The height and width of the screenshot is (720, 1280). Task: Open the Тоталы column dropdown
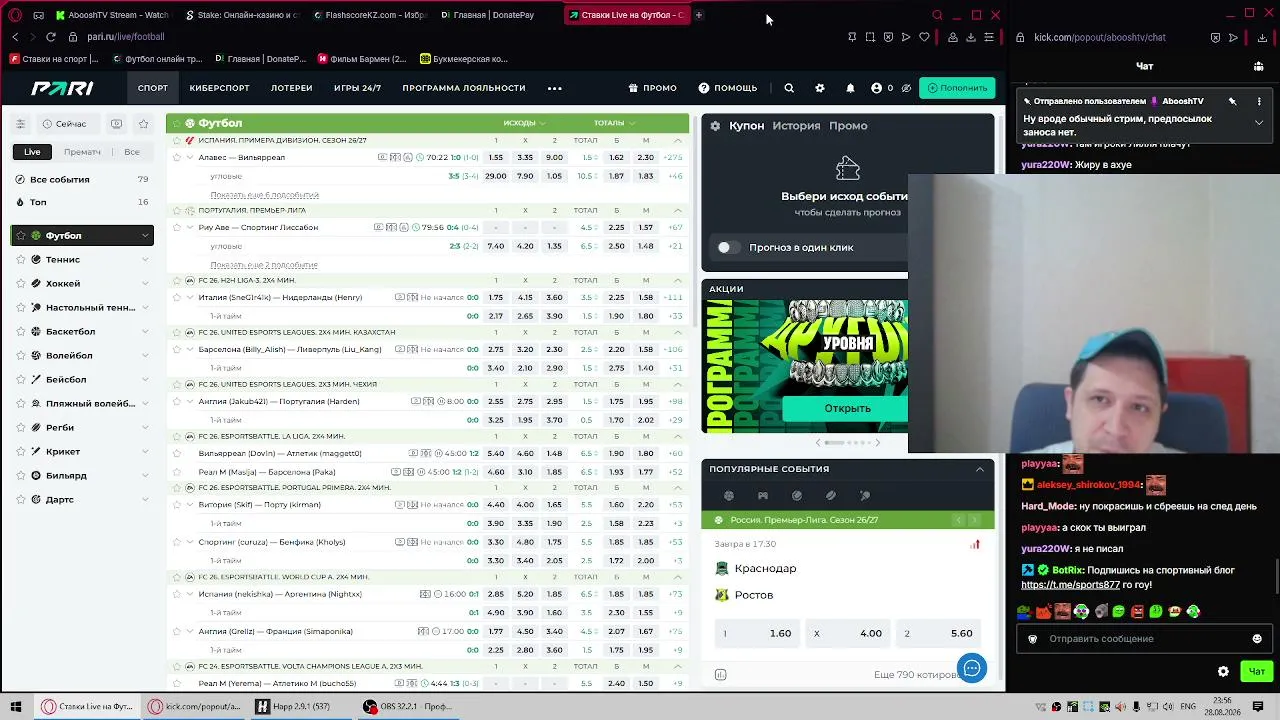click(614, 123)
